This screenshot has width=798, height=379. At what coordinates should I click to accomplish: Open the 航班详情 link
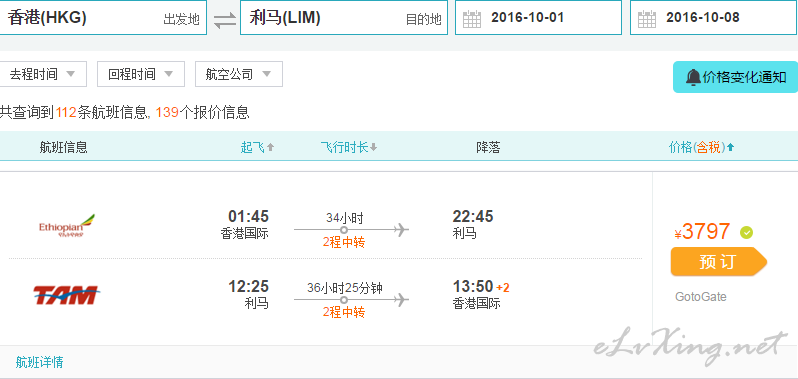pyautogui.click(x=39, y=362)
